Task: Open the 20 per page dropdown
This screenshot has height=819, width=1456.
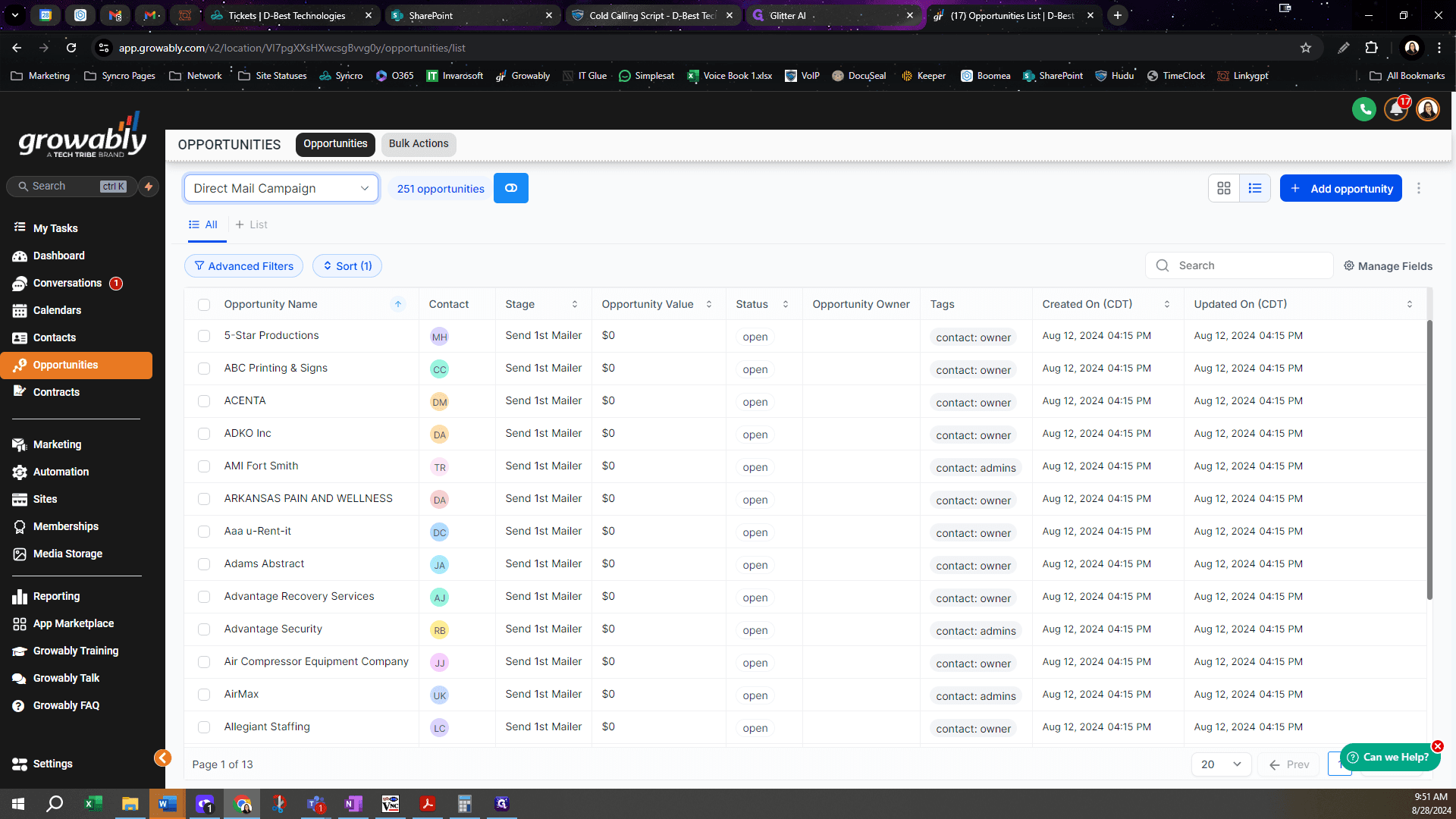Action: pos(1221,764)
